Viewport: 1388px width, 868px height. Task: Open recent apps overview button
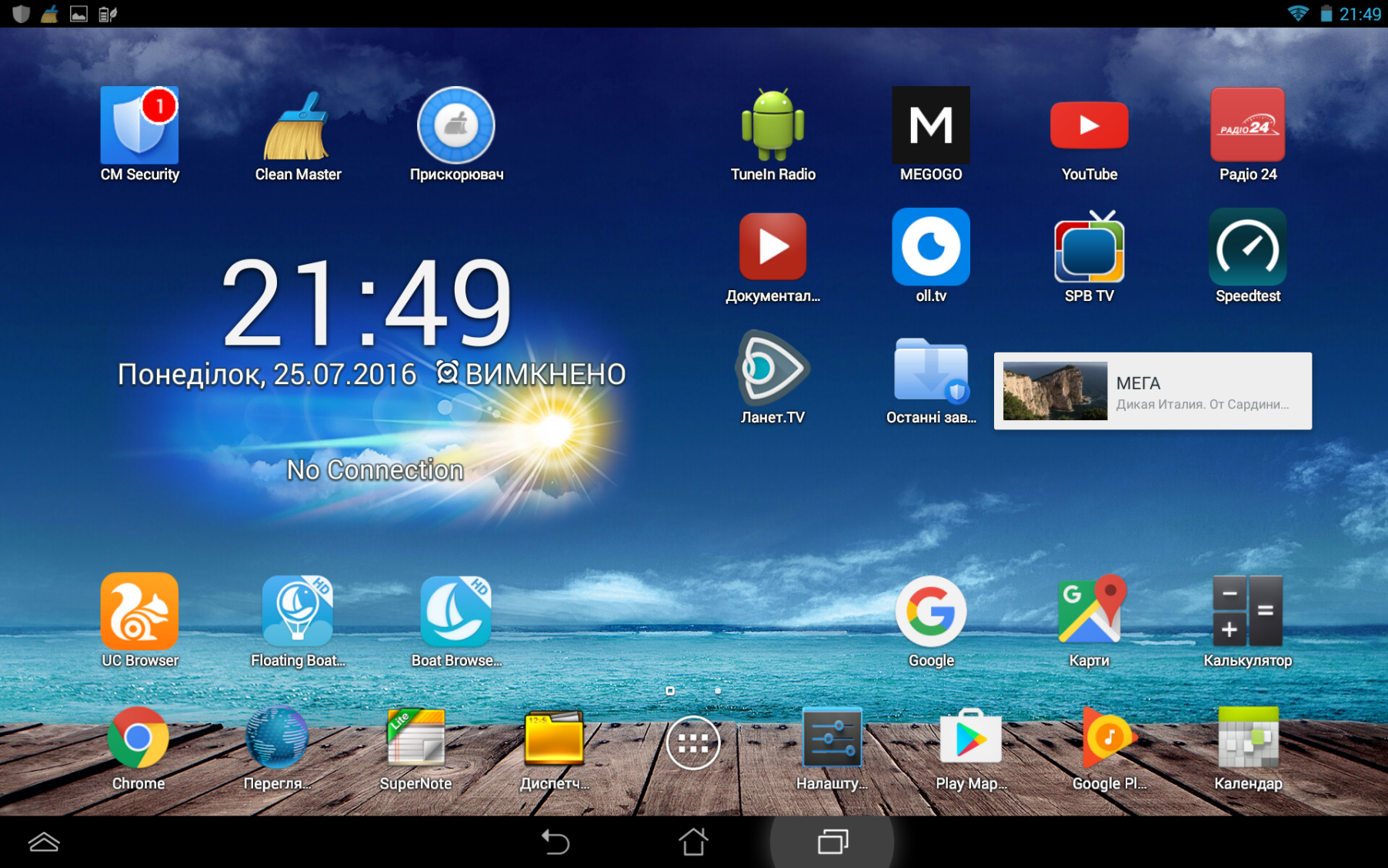pyautogui.click(x=832, y=842)
